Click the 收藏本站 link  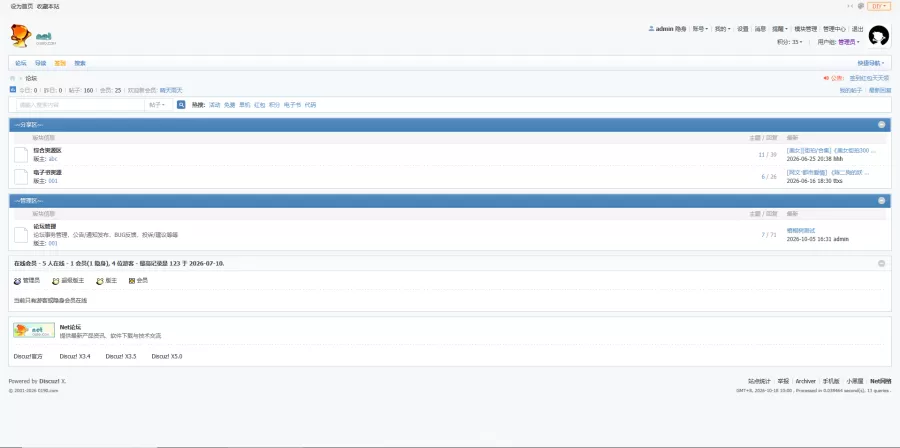point(48,6)
